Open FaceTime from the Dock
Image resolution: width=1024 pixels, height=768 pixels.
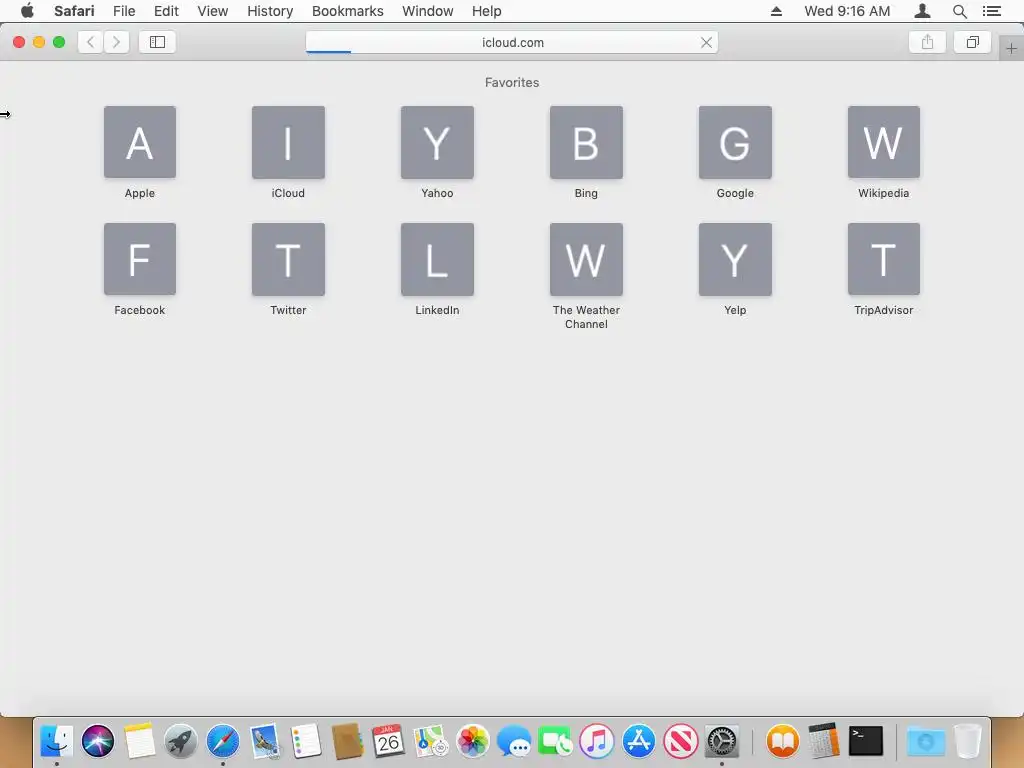555,741
